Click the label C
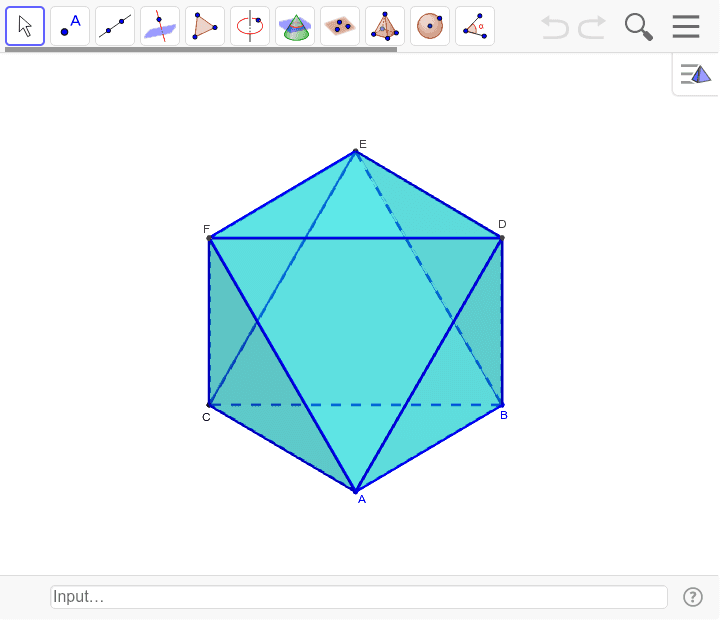The height and width of the screenshot is (620, 720). click(206, 417)
